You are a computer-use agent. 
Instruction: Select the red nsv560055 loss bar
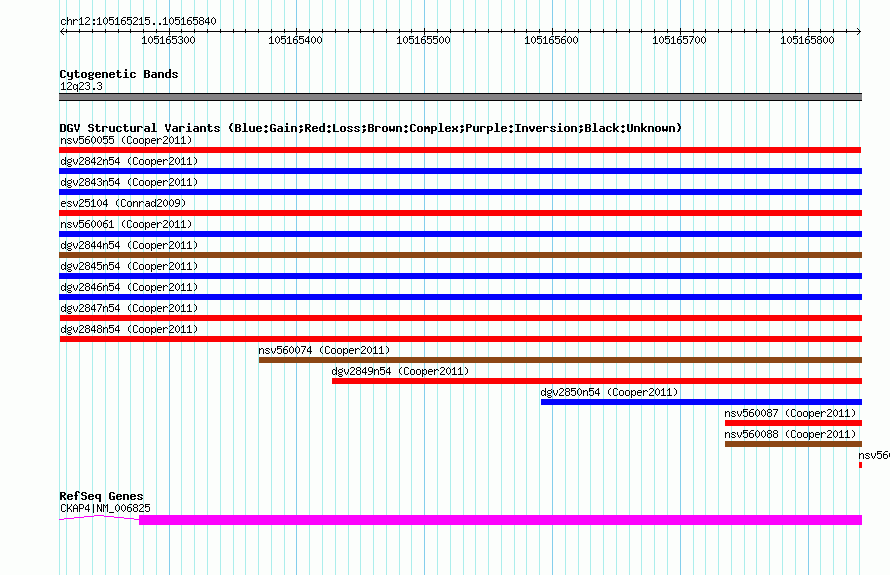[460, 150]
